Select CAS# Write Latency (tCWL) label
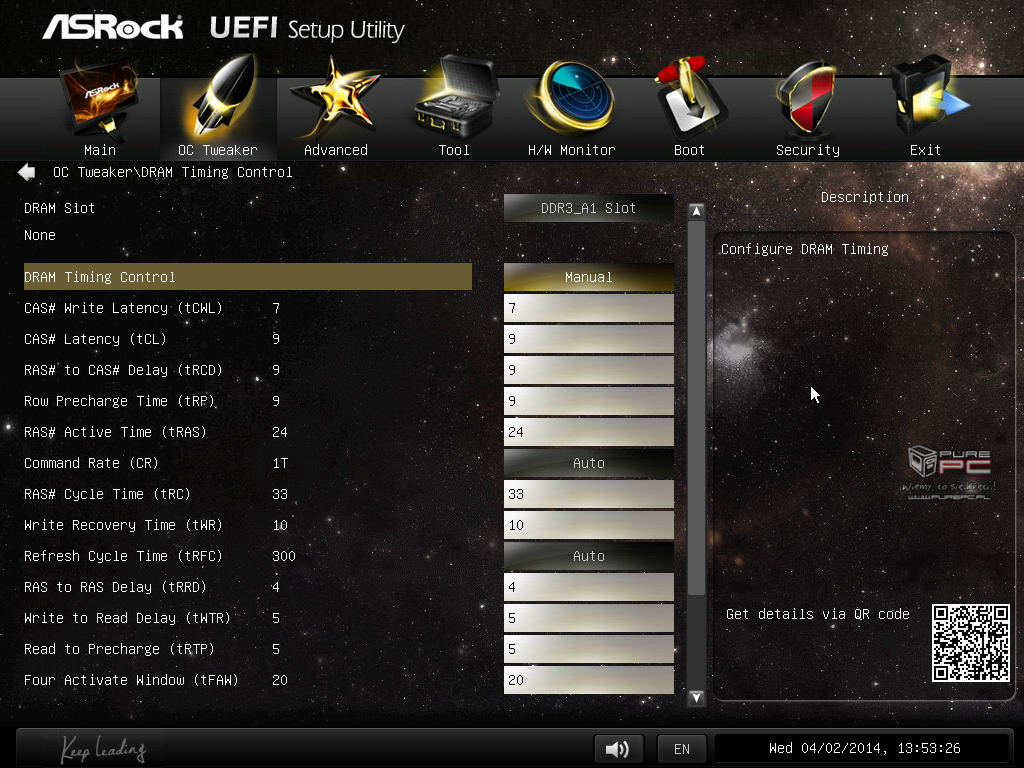 [123, 308]
